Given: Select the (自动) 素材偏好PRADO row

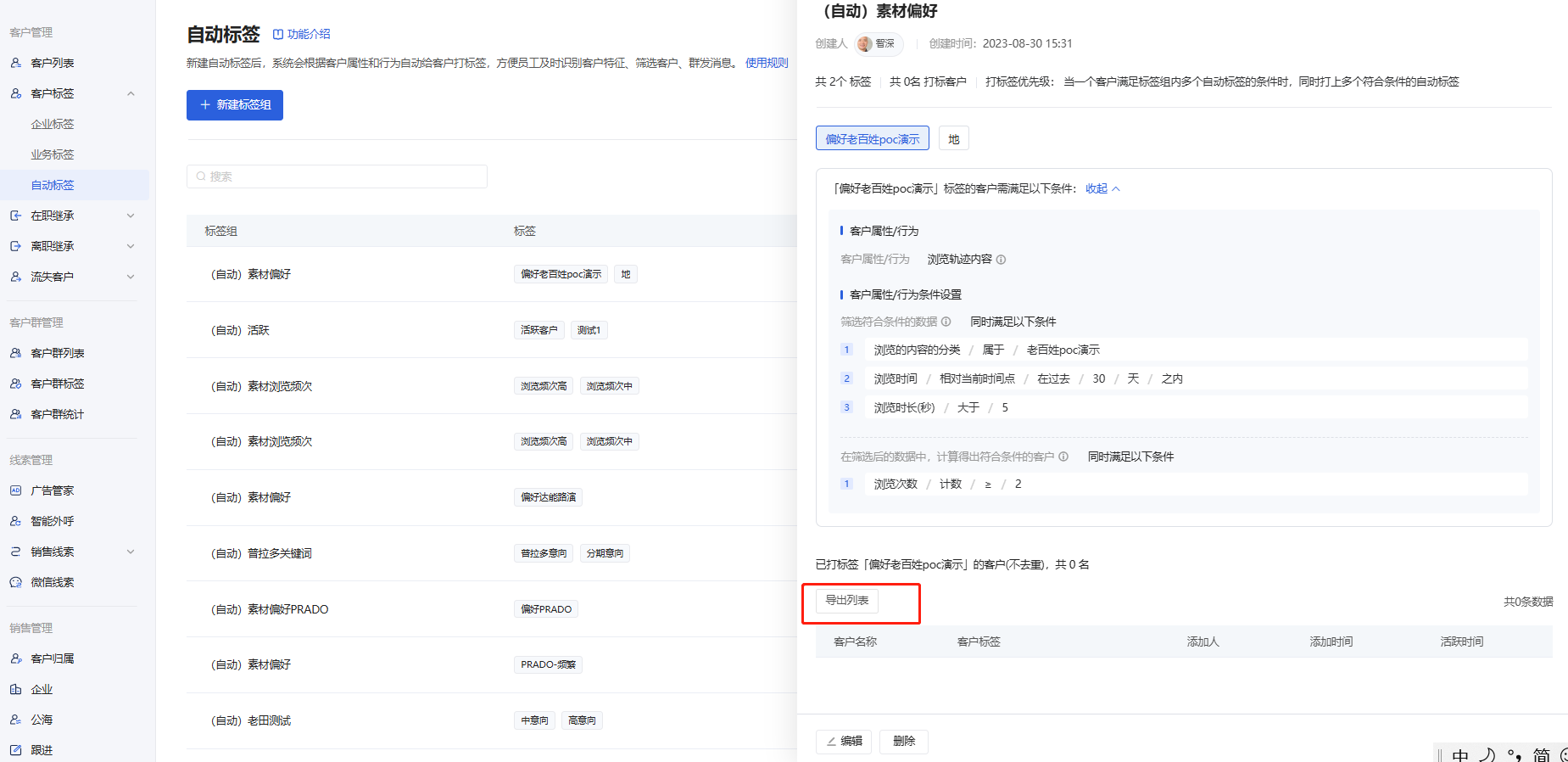Looking at the screenshot, I should click(492, 609).
